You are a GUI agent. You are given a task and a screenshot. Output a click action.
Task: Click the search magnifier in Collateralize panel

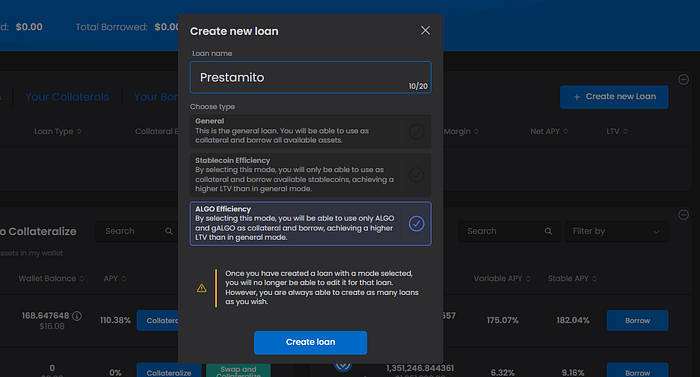[x=168, y=231]
